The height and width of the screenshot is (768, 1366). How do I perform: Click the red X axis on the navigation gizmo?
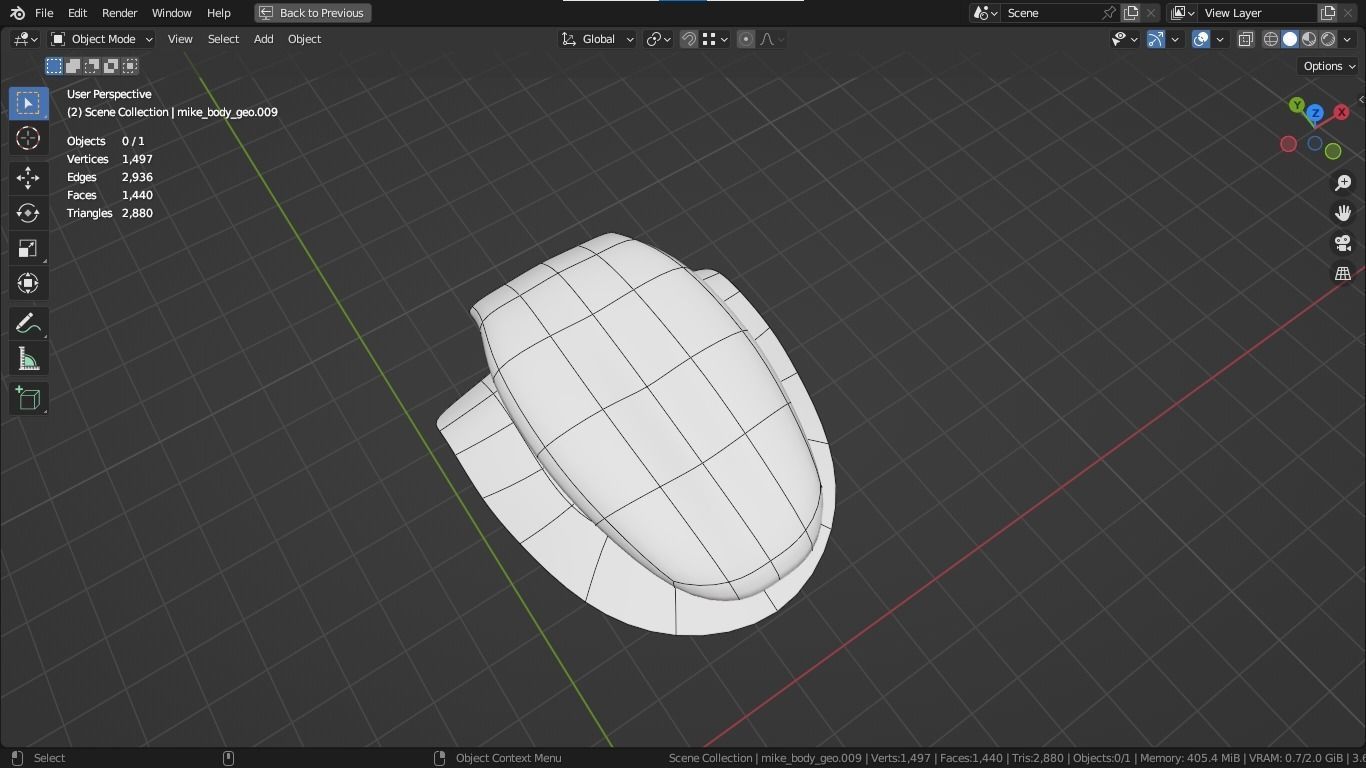(1341, 112)
